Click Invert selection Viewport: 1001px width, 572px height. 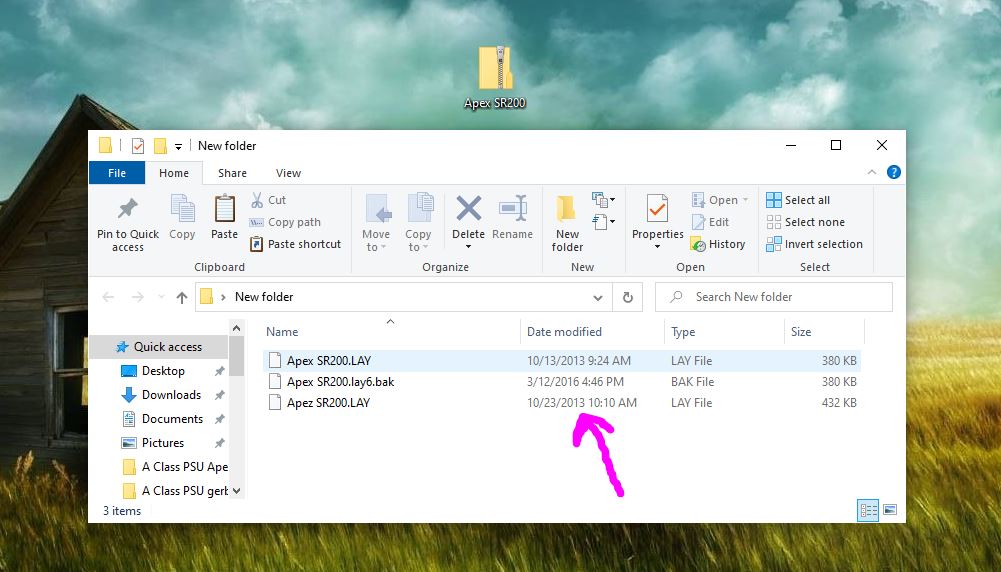click(x=815, y=244)
